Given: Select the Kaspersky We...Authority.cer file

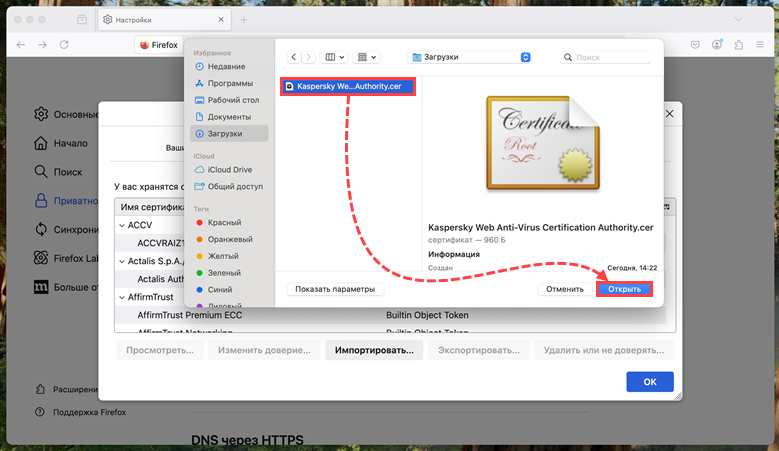Looking at the screenshot, I should pyautogui.click(x=348, y=86).
